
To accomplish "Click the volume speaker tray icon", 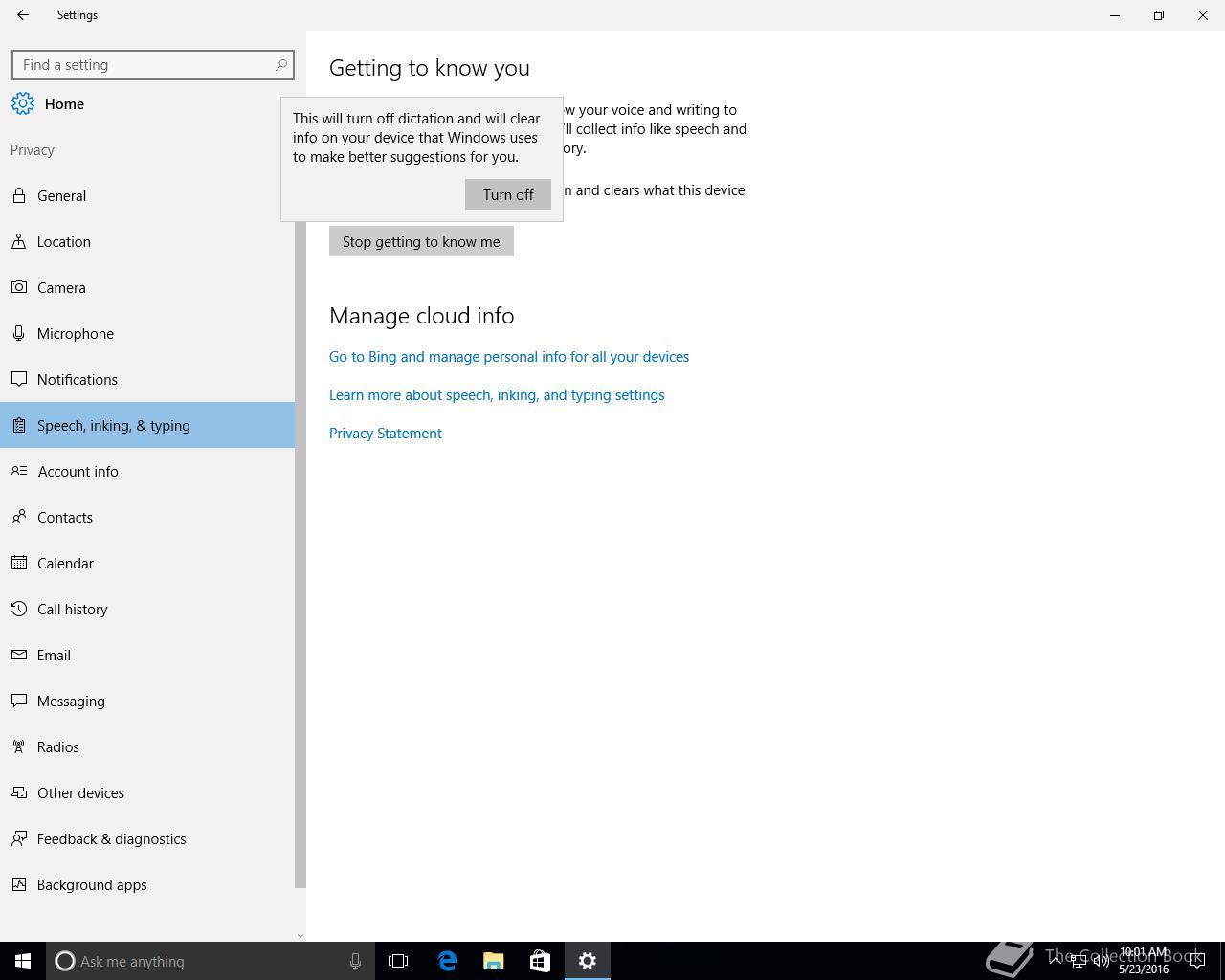I will pyautogui.click(x=1102, y=961).
